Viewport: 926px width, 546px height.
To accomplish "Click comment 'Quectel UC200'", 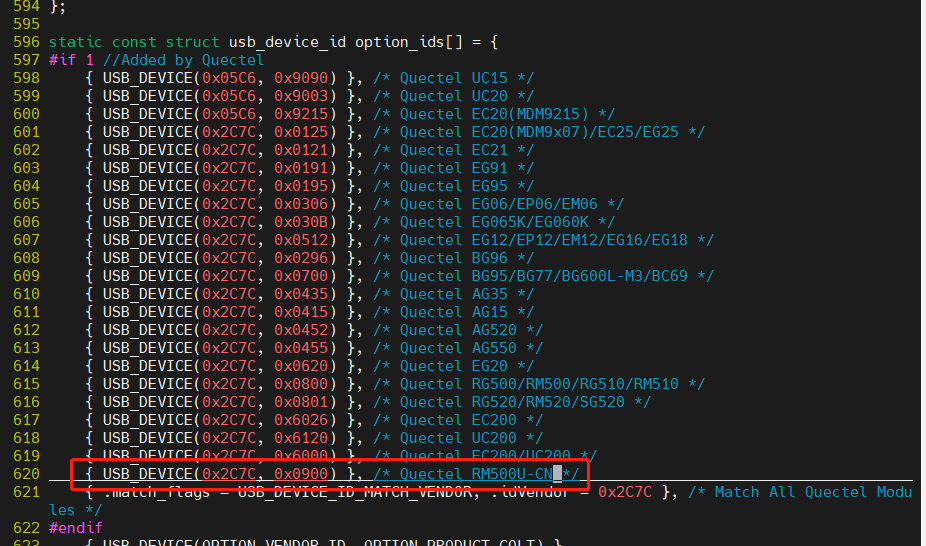I will [458, 438].
